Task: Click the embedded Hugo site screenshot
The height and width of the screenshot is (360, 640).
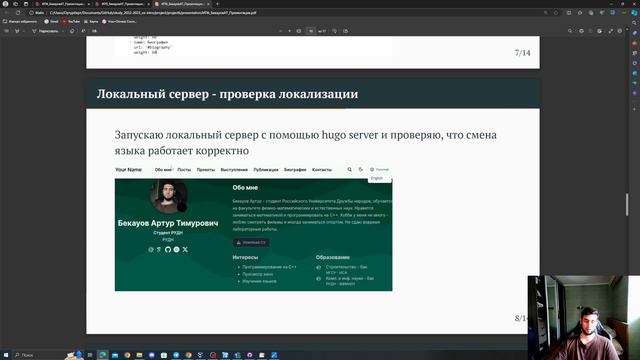Action: pyautogui.click(x=253, y=228)
